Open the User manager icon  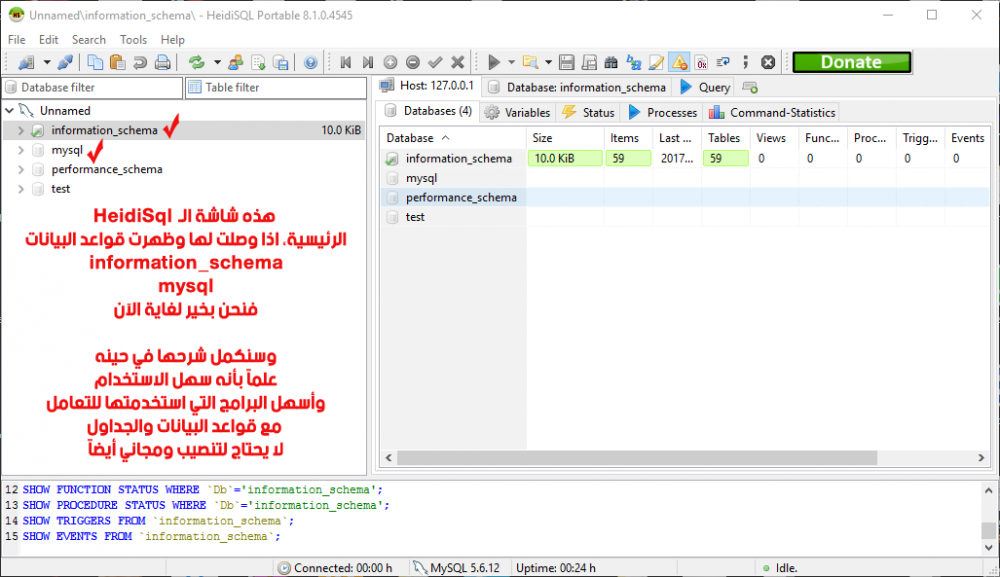pos(236,62)
